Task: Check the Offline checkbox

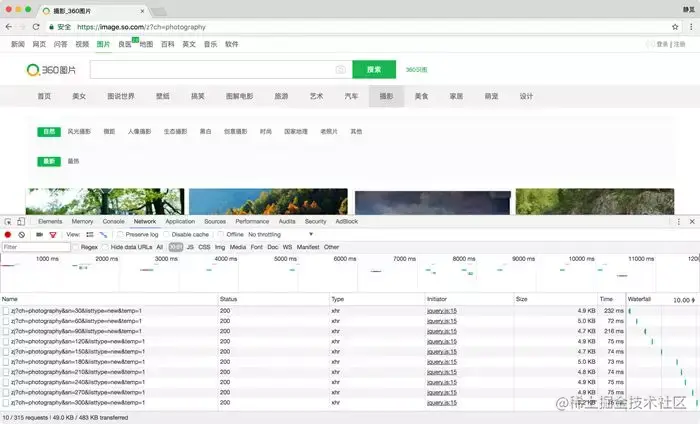Action: pos(221,234)
